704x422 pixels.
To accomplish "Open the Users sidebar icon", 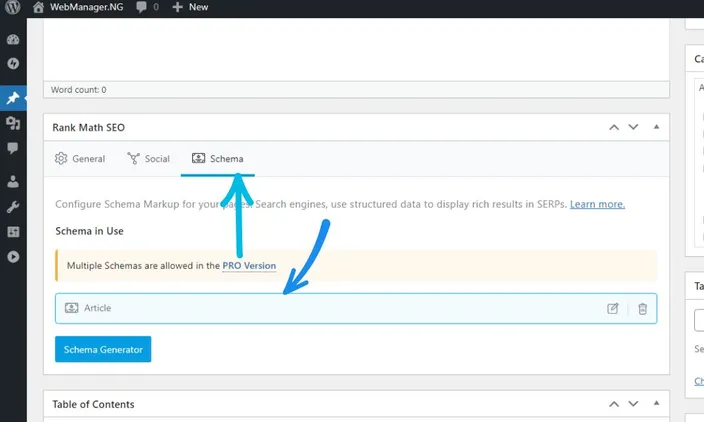I will pyautogui.click(x=13, y=181).
